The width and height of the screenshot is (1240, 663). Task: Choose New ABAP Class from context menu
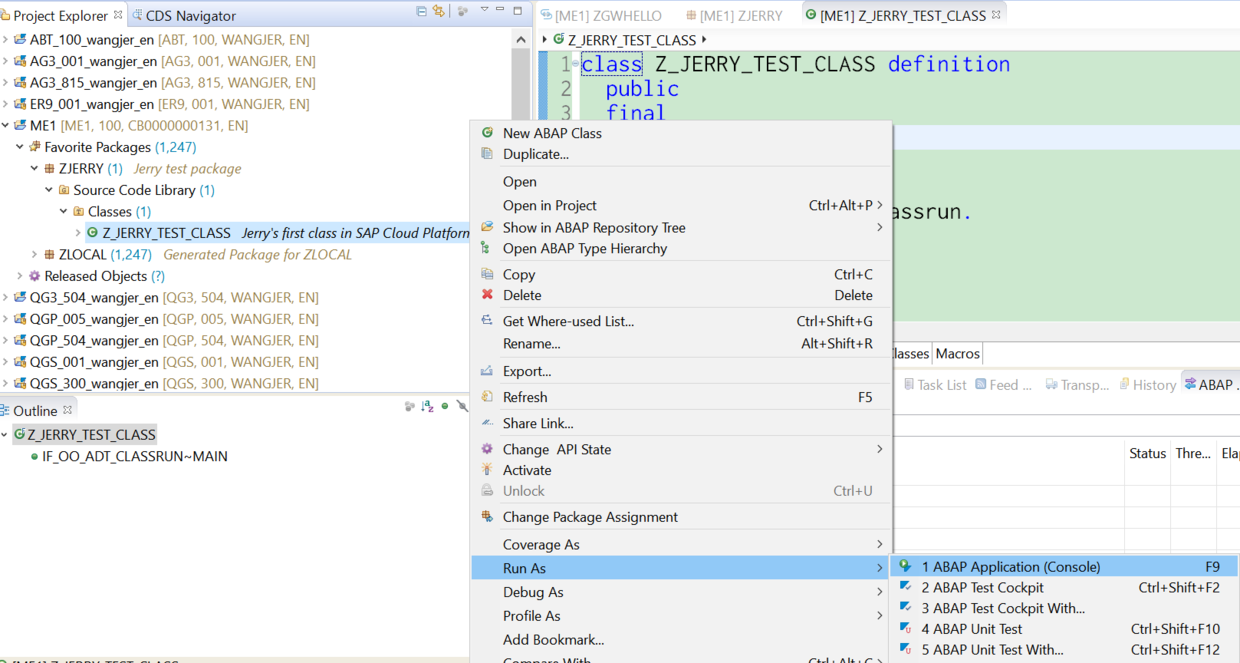681,133
